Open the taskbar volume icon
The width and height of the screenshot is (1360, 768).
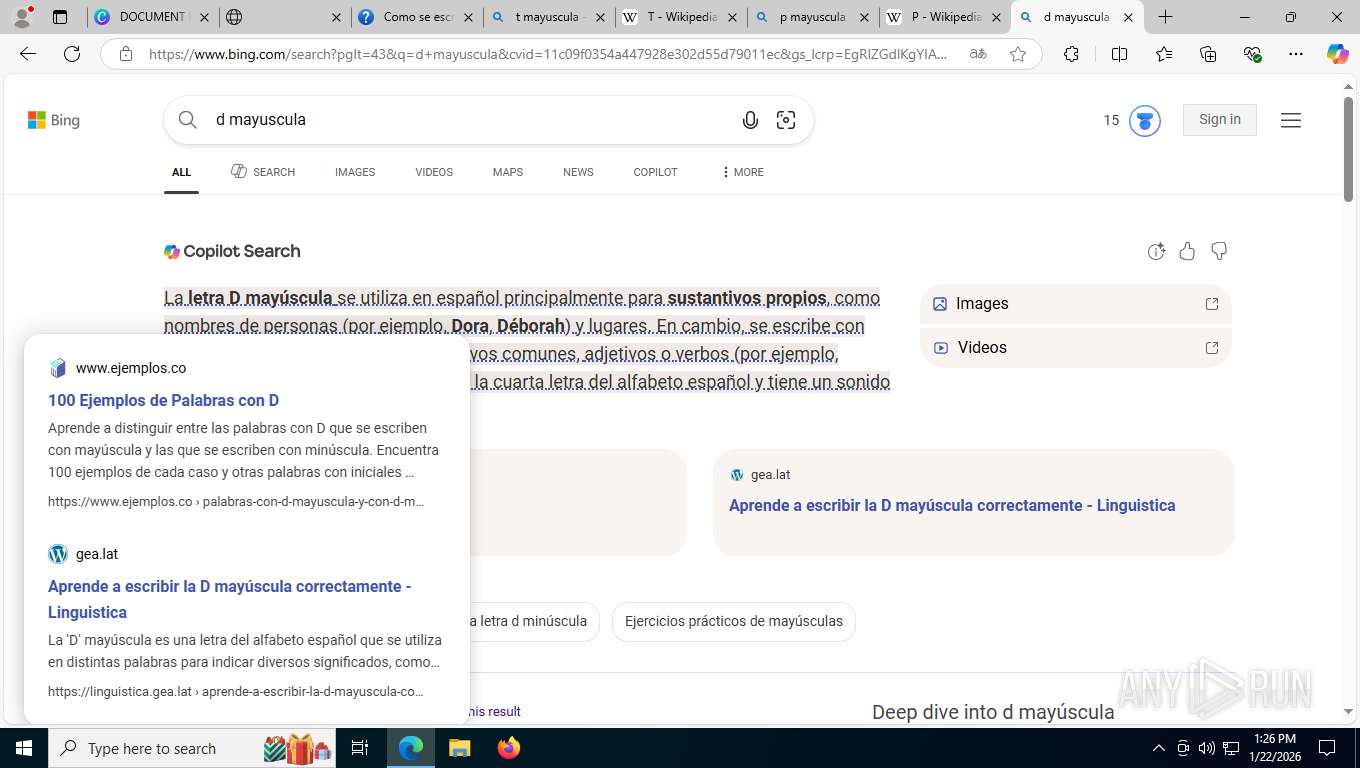(x=1206, y=748)
